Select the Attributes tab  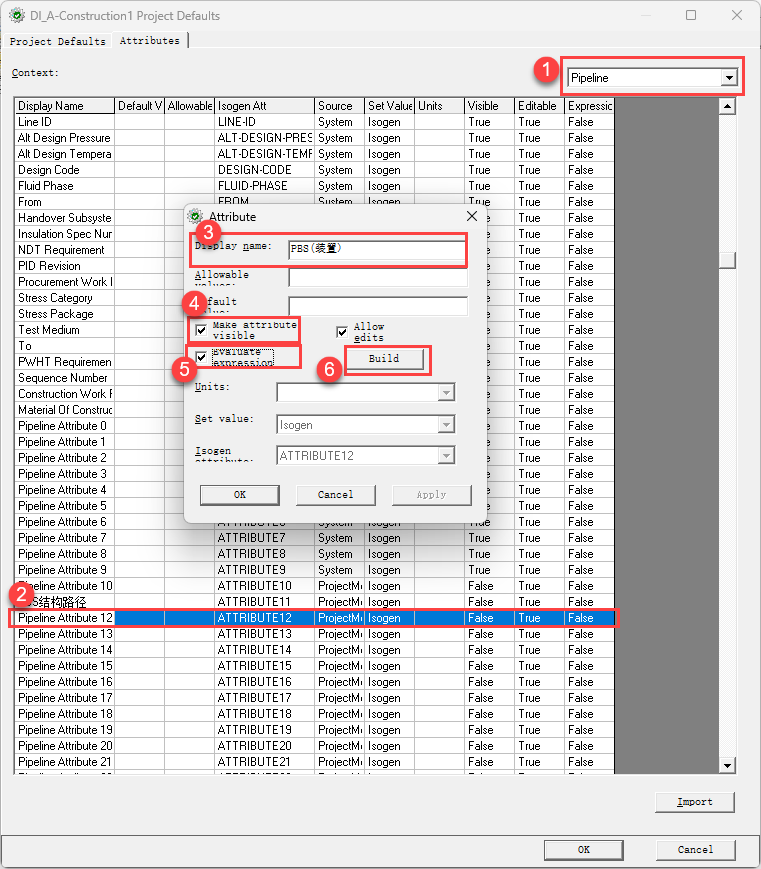150,41
